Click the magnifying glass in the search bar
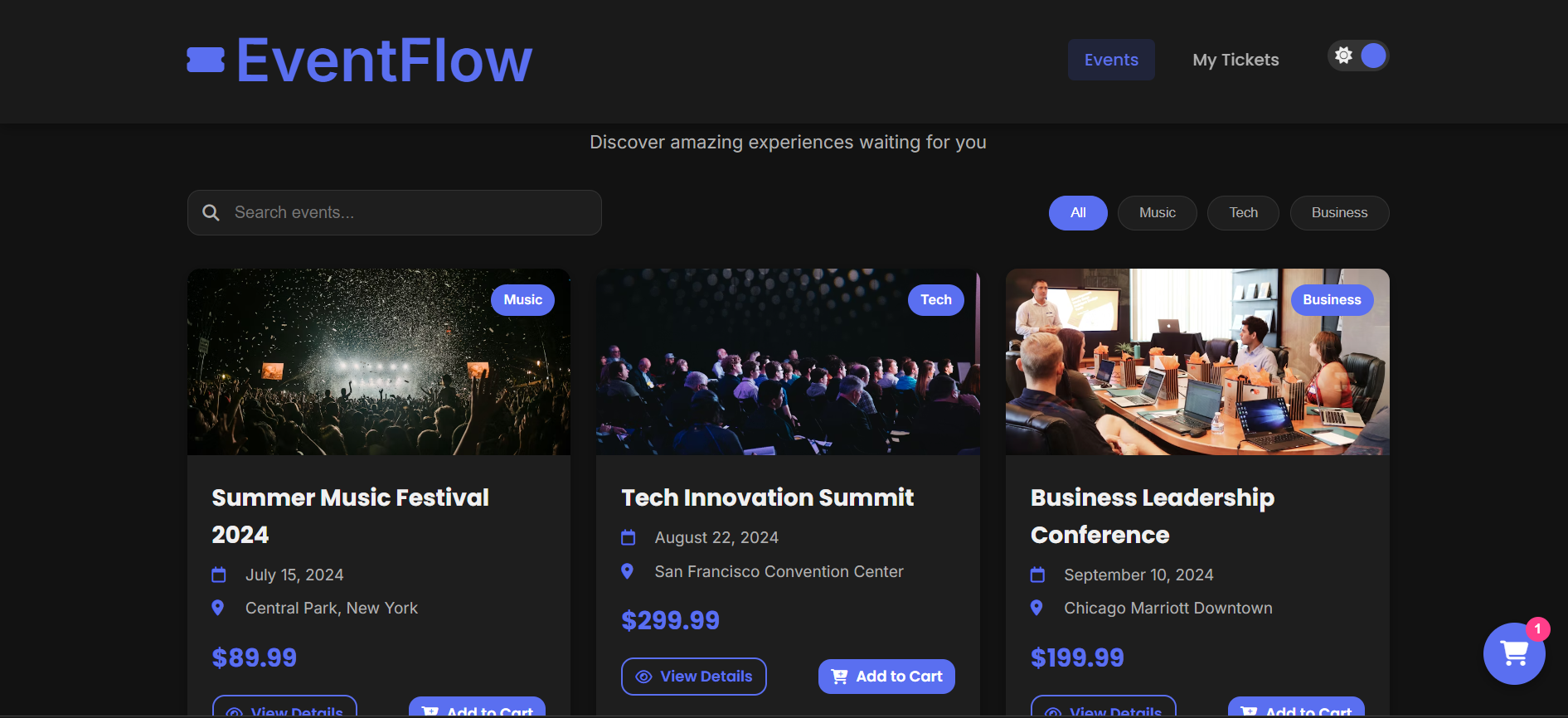1568x718 pixels. pos(211,212)
